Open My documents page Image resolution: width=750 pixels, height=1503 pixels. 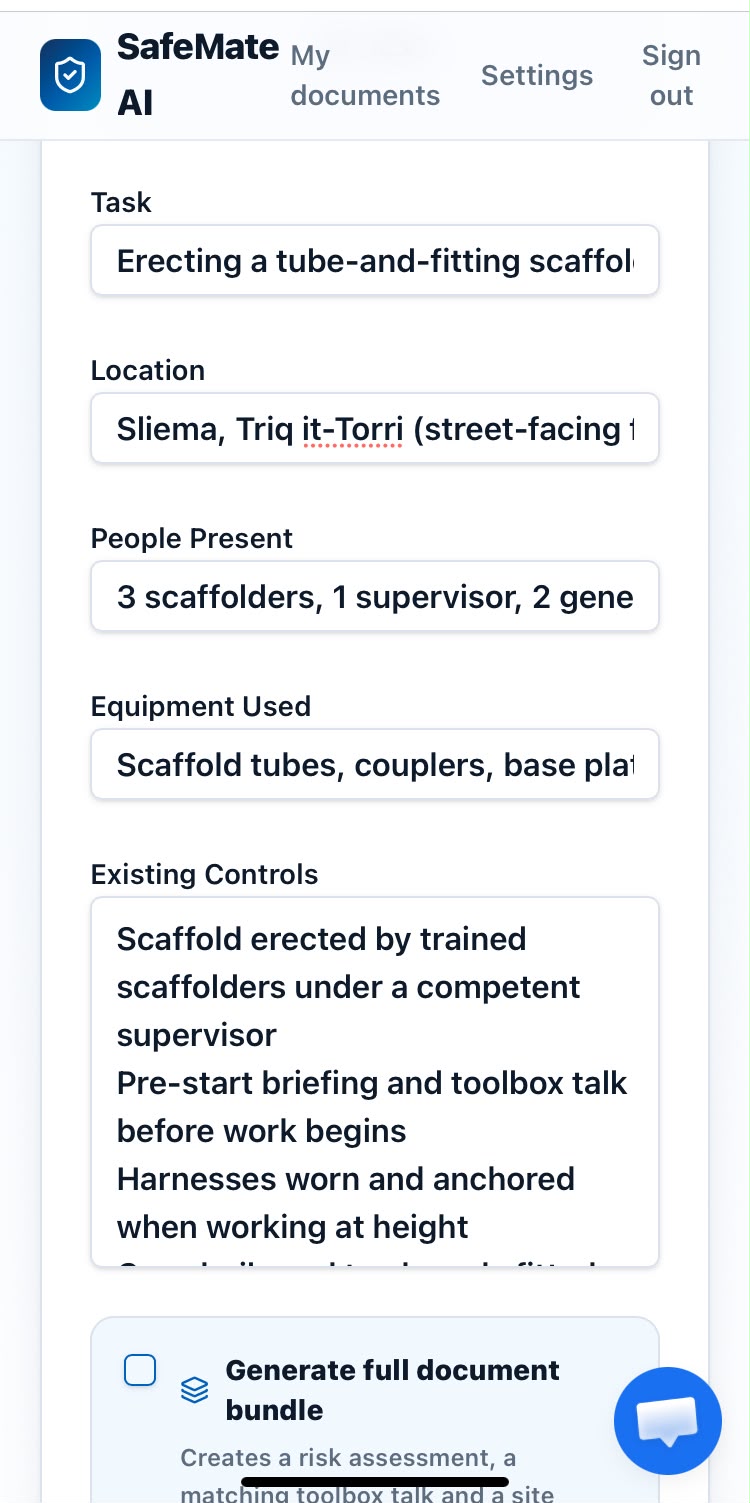tap(365, 76)
